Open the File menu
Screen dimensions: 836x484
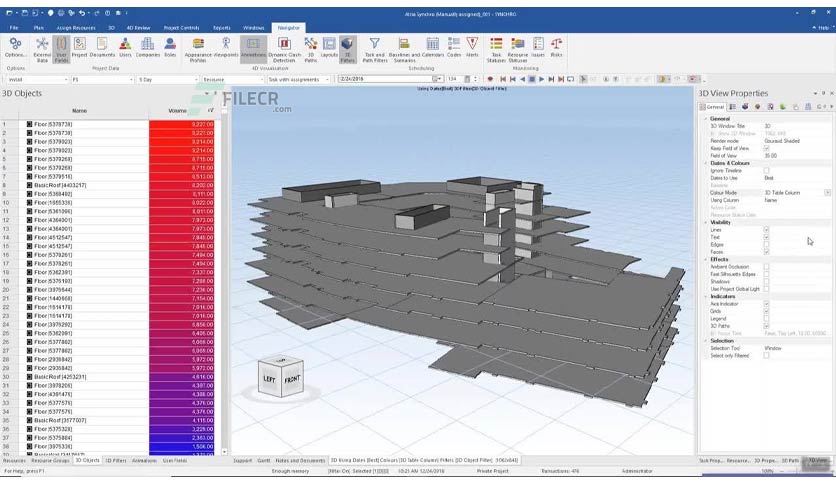coord(14,28)
